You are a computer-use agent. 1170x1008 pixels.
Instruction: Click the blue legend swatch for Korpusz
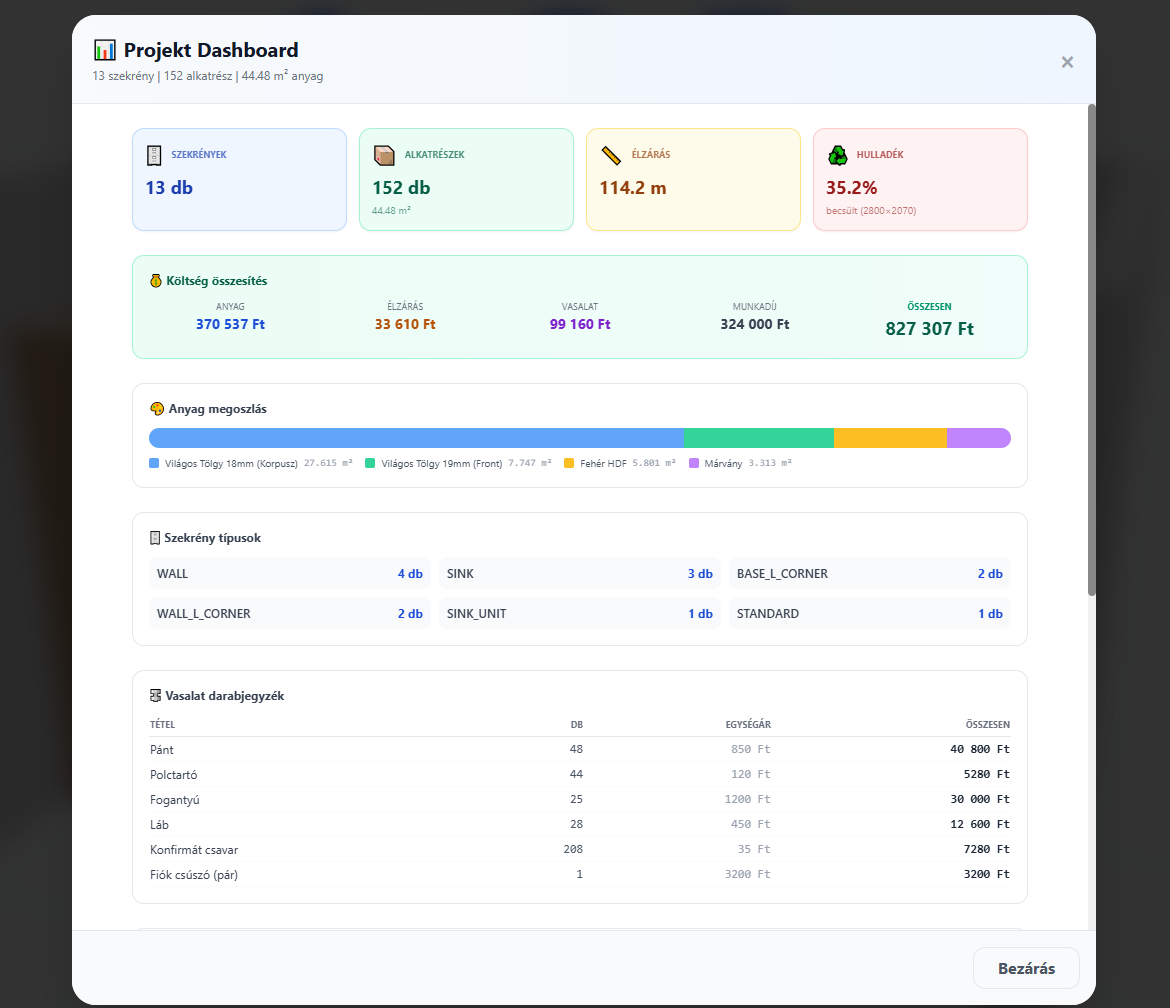pos(154,463)
